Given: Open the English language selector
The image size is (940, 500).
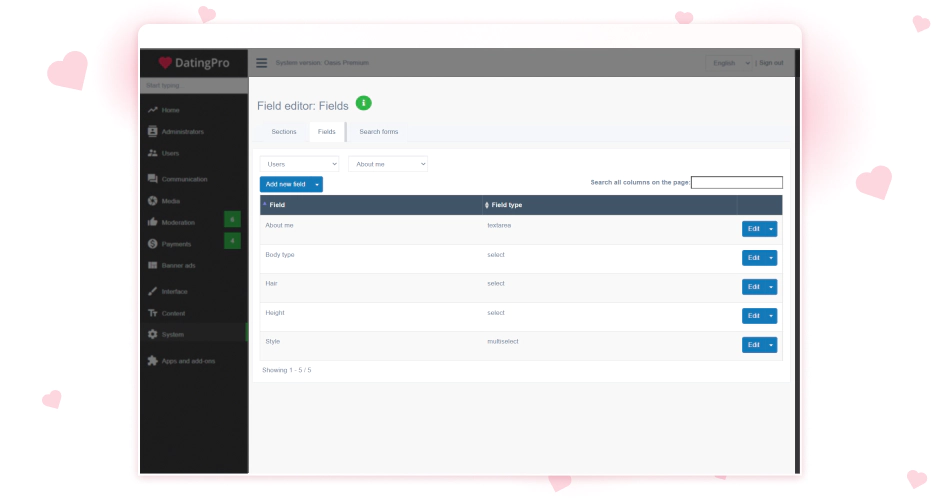Looking at the screenshot, I should pos(729,63).
